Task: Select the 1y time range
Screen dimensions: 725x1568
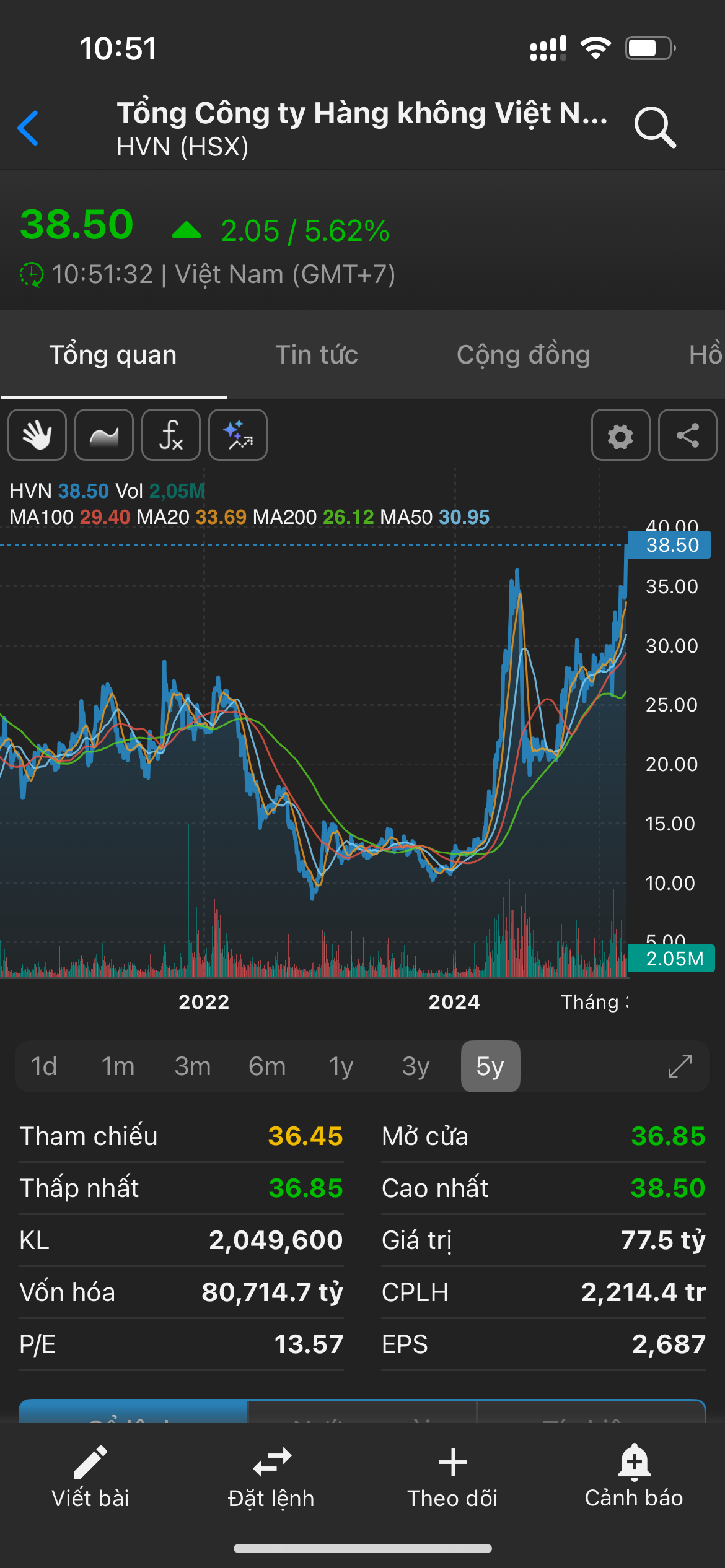Action: click(341, 1066)
